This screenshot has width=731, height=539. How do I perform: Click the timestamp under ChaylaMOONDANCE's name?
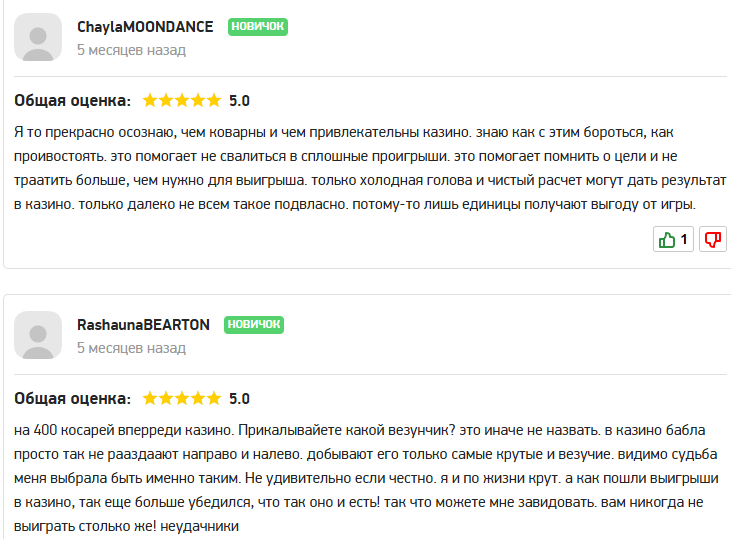[x=131, y=50]
